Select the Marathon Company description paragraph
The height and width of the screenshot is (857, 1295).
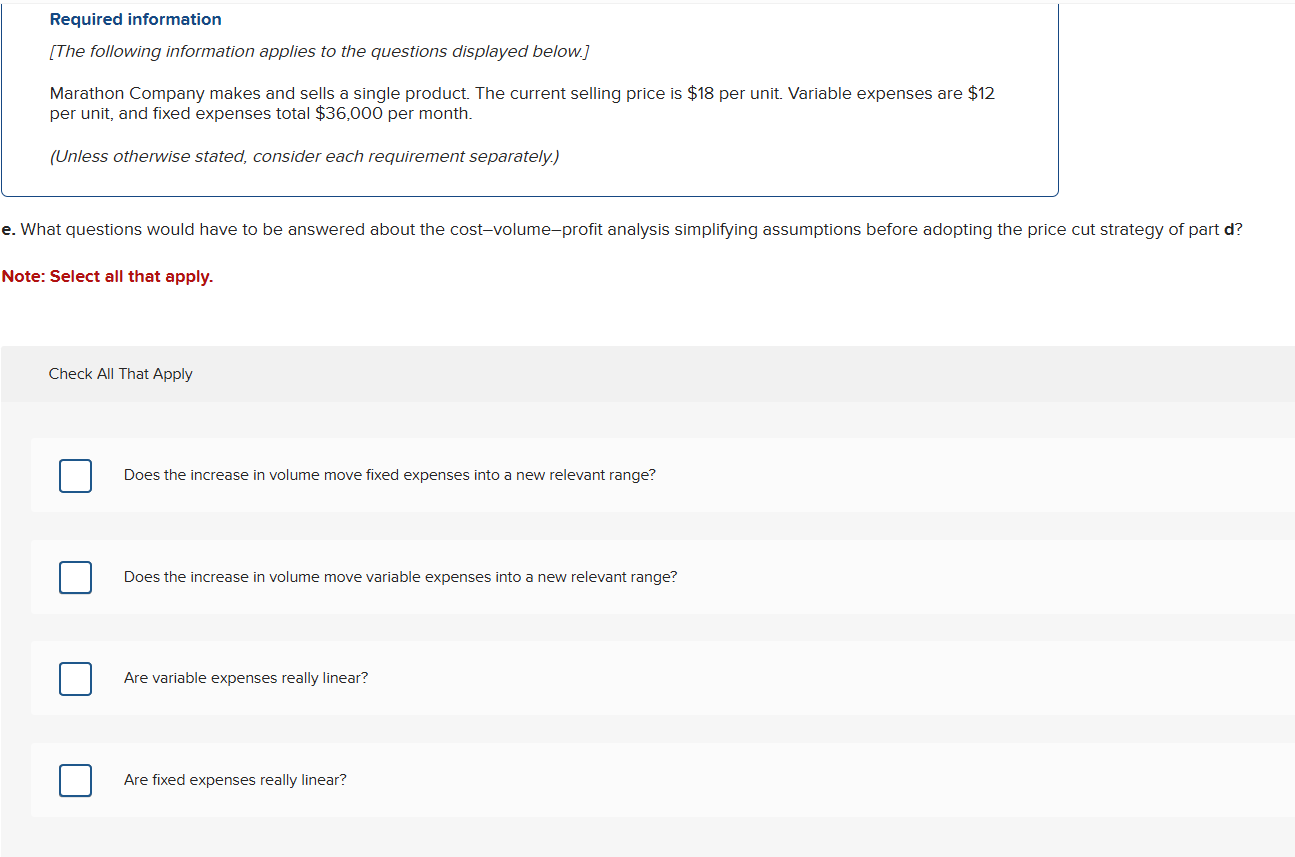coord(520,103)
